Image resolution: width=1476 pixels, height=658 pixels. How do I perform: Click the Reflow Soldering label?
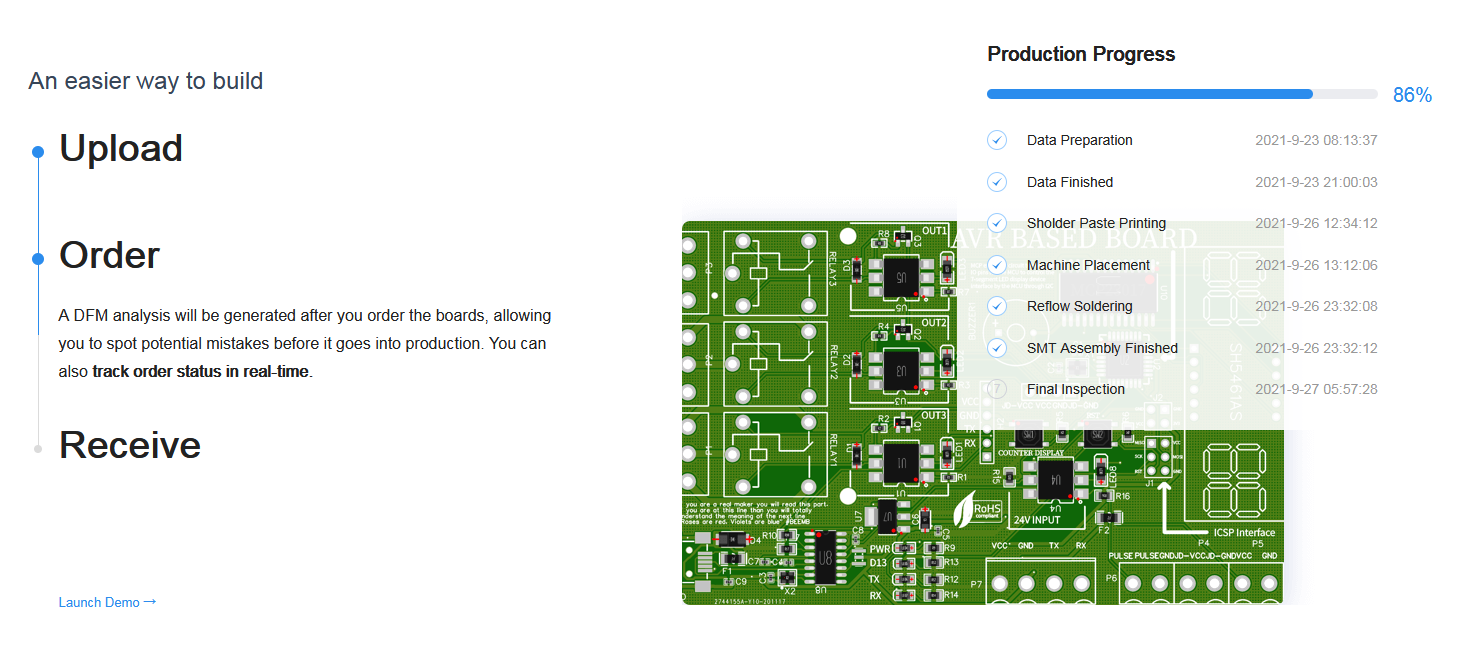click(x=1080, y=306)
